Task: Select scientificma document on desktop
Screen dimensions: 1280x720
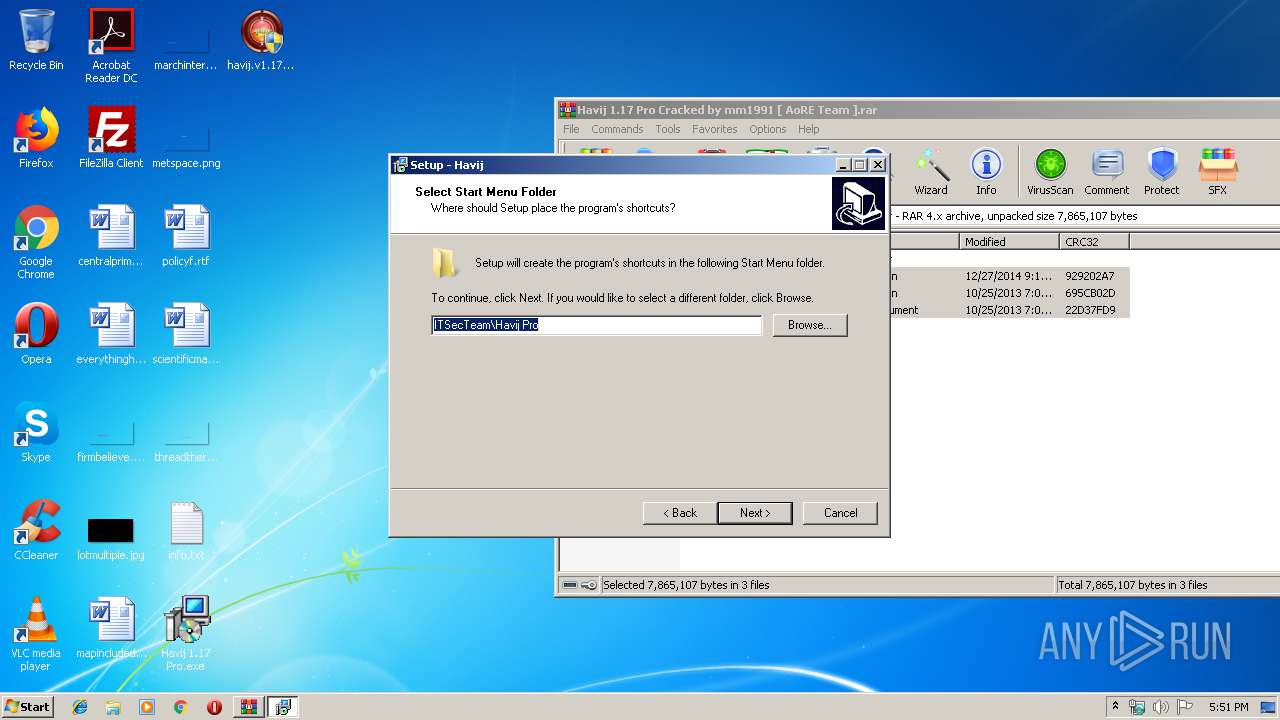Action: pyautogui.click(x=186, y=334)
